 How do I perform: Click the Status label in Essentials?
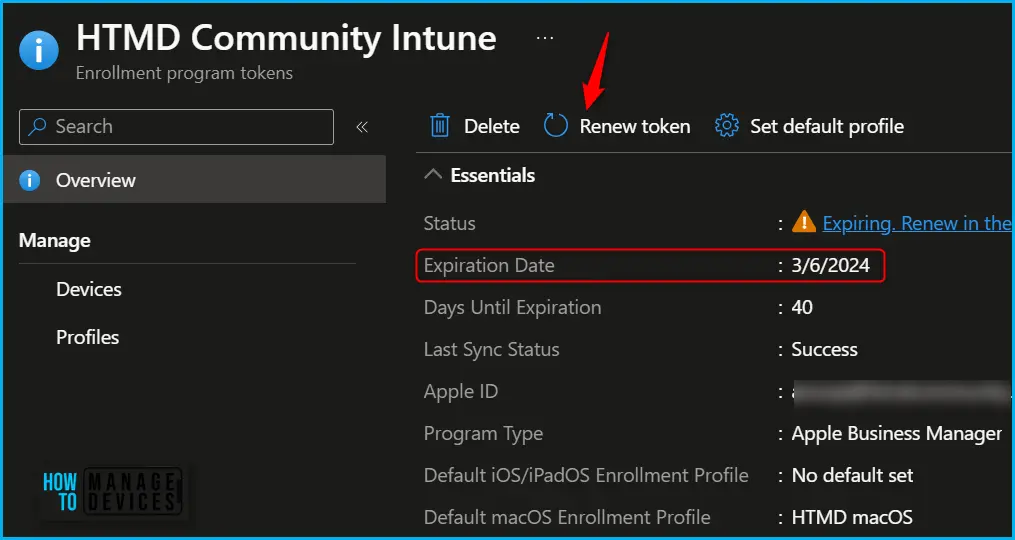[x=449, y=223]
